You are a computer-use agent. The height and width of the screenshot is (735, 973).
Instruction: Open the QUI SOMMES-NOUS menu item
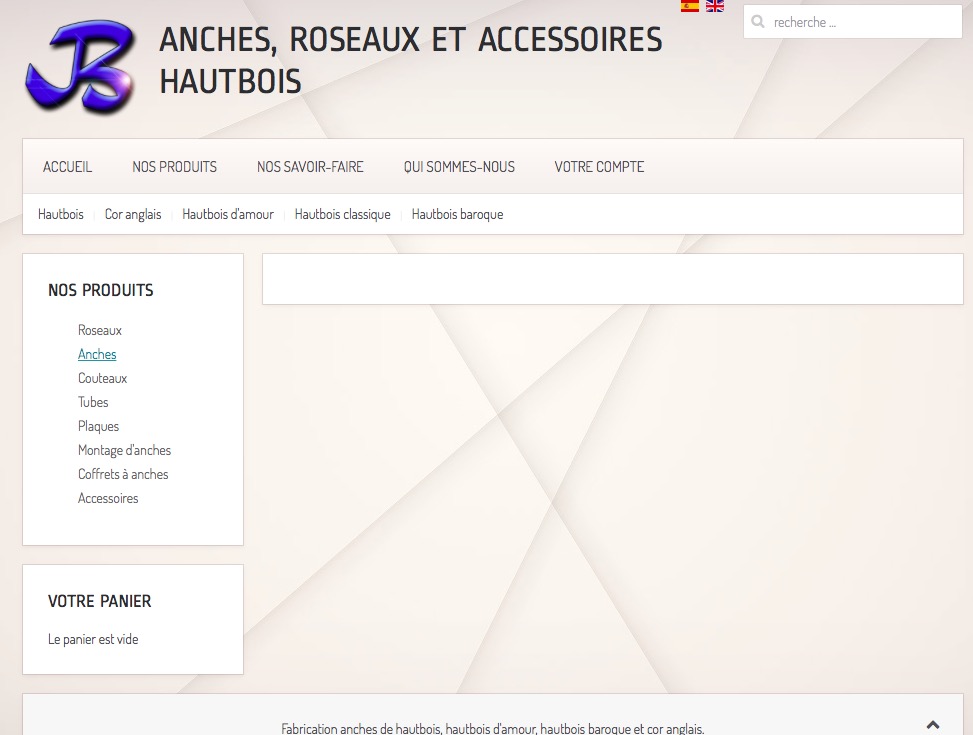point(459,166)
